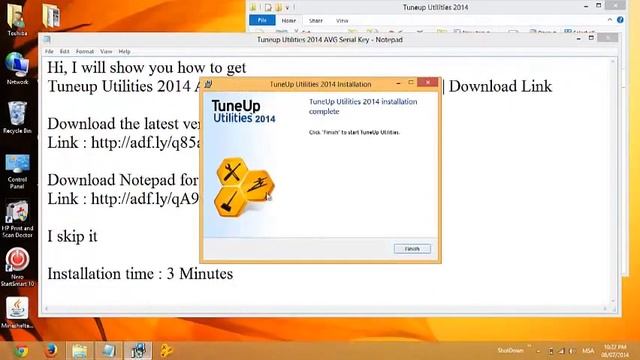Click "Hi, I will show you how to get"
The width and height of the screenshot is (640, 360).
147,67
